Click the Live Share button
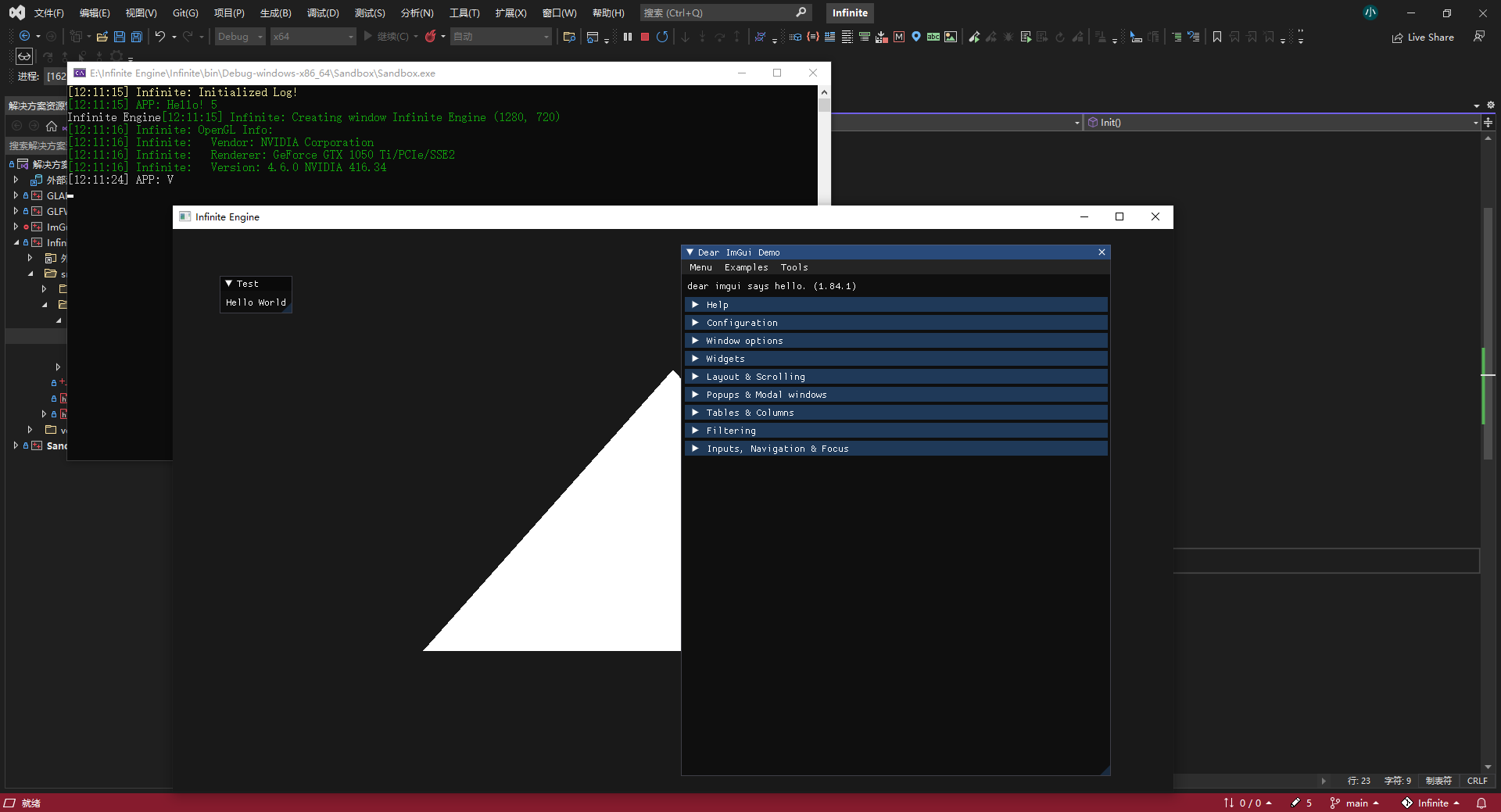The image size is (1501, 812). [x=1423, y=37]
